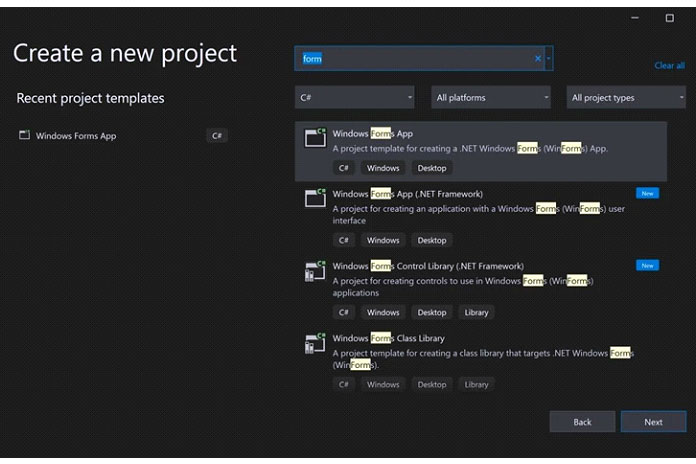This screenshot has width=696, height=464.
Task: Click the Windows Forms Class Library icon
Action: click(x=316, y=343)
